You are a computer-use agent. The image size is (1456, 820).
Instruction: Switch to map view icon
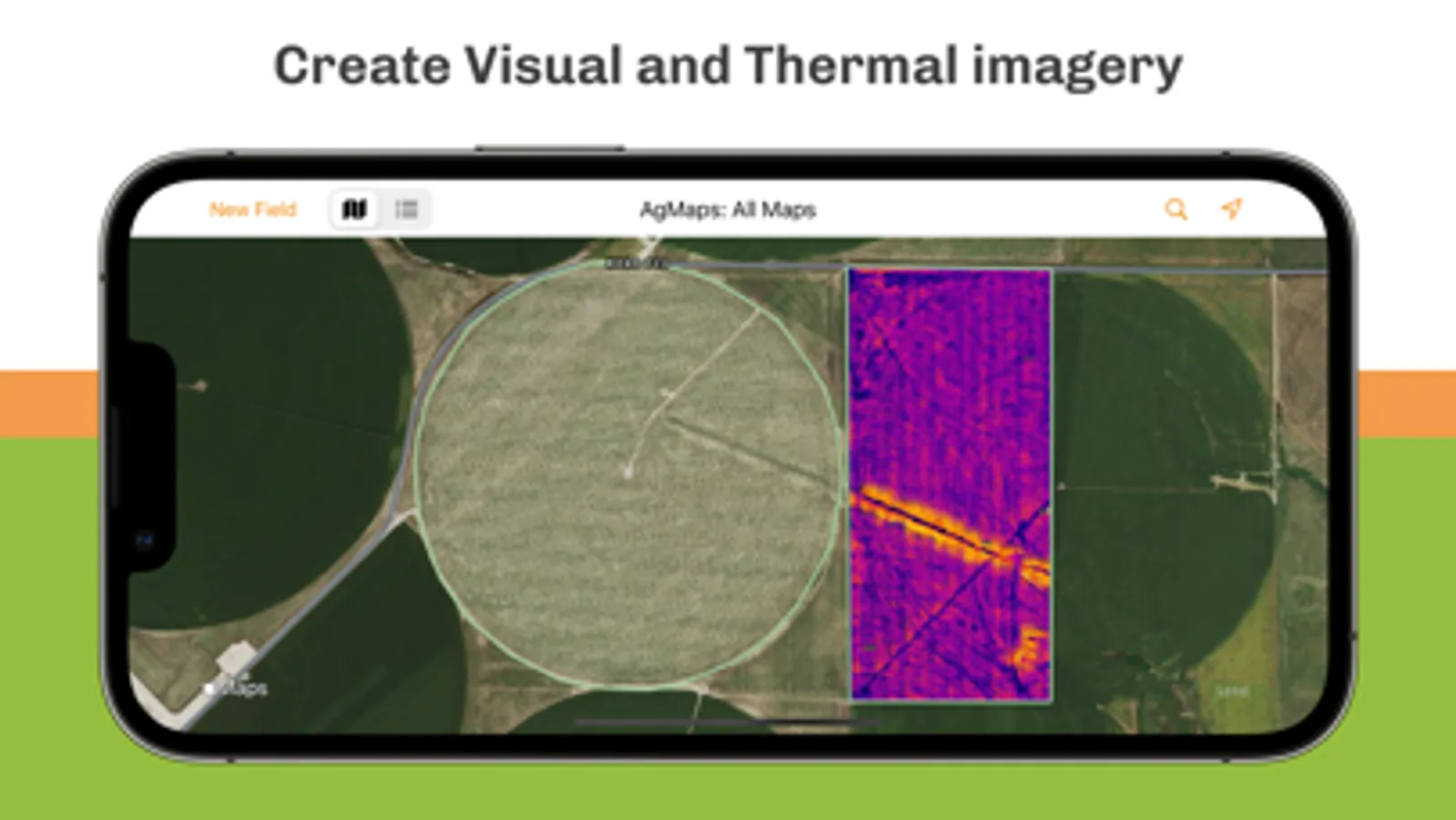pos(354,210)
